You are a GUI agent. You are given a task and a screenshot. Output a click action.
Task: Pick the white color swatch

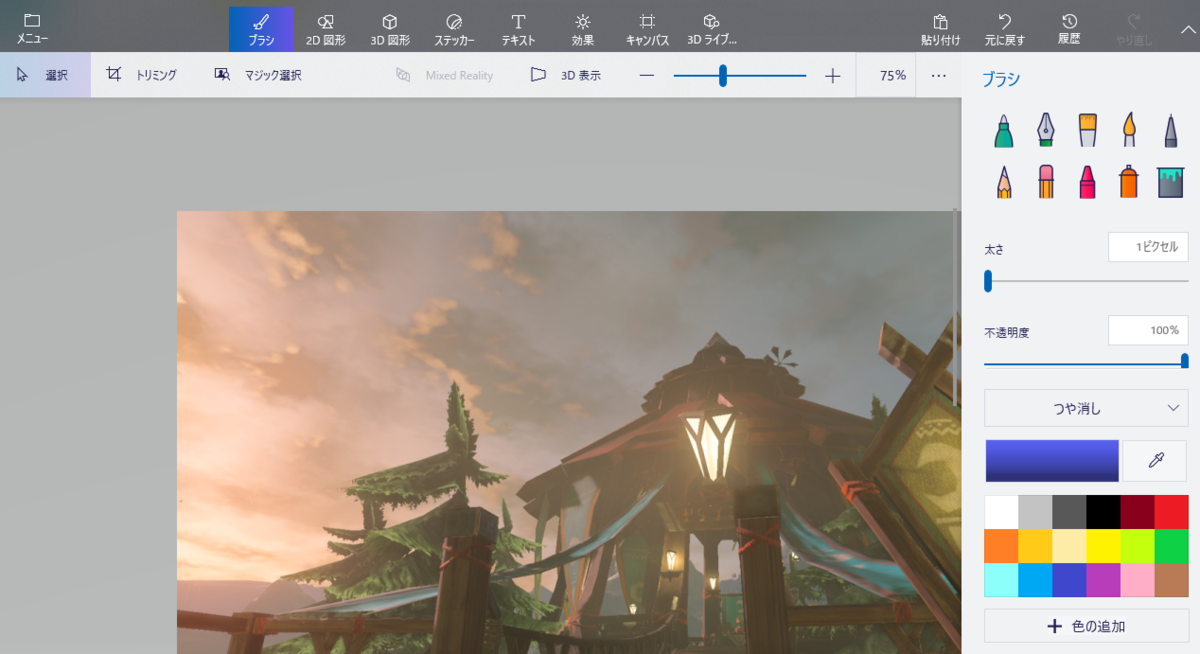click(1001, 512)
